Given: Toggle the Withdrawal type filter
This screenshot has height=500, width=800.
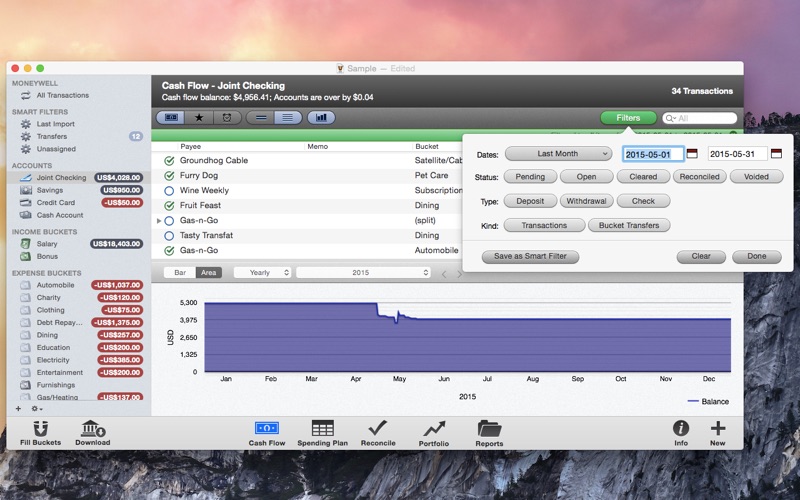Looking at the screenshot, I should [x=585, y=201].
